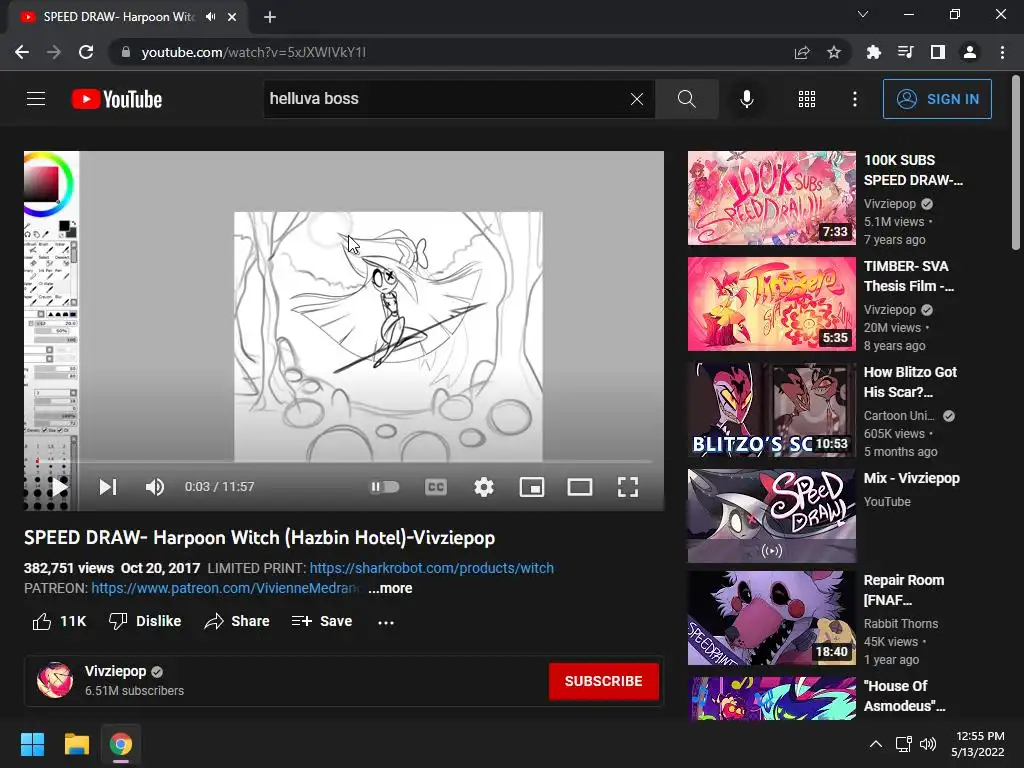This screenshot has width=1024, height=768.
Task: Click the SIGN IN button
Action: click(x=937, y=99)
